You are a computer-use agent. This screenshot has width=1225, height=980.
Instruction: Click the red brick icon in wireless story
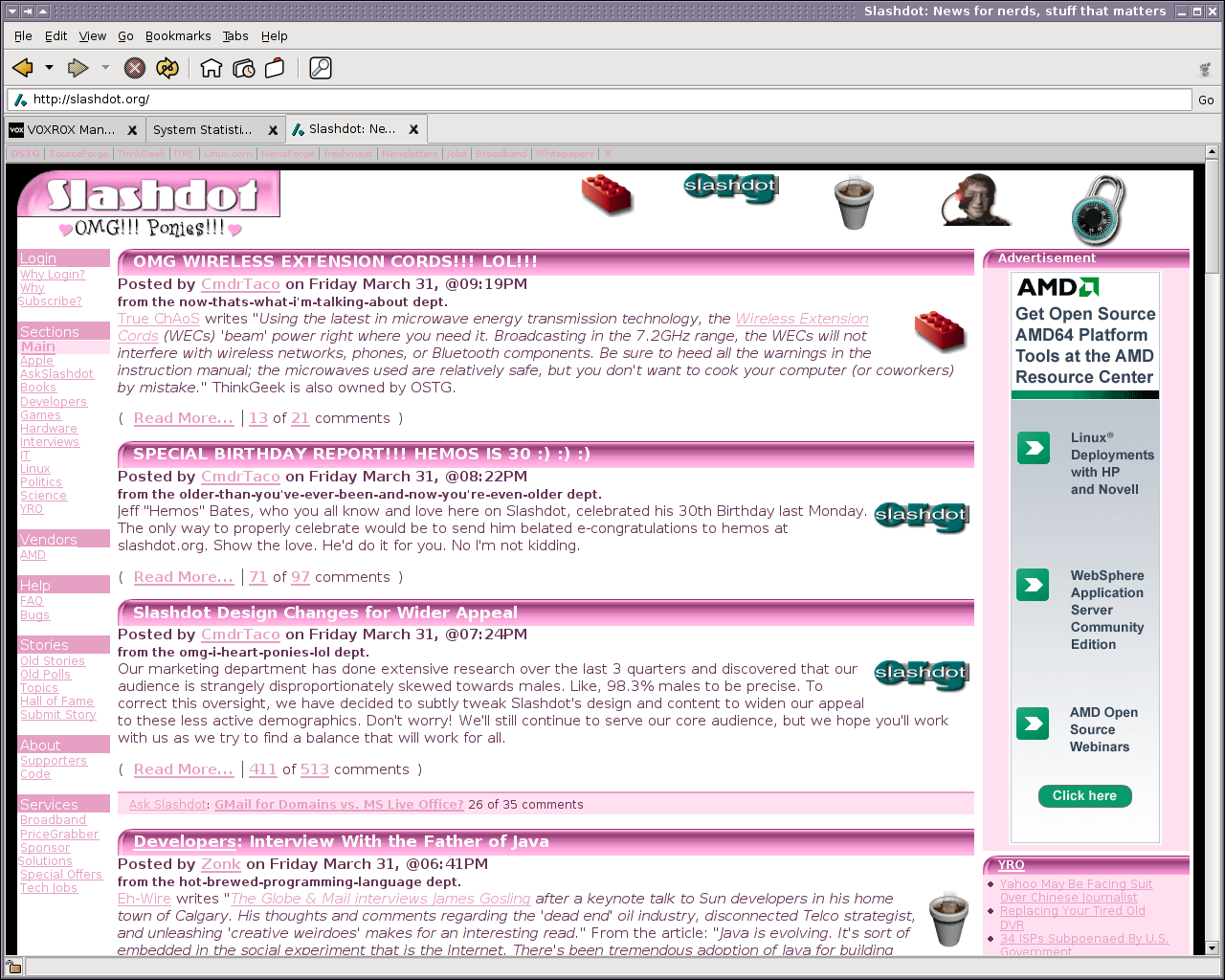coord(940,331)
